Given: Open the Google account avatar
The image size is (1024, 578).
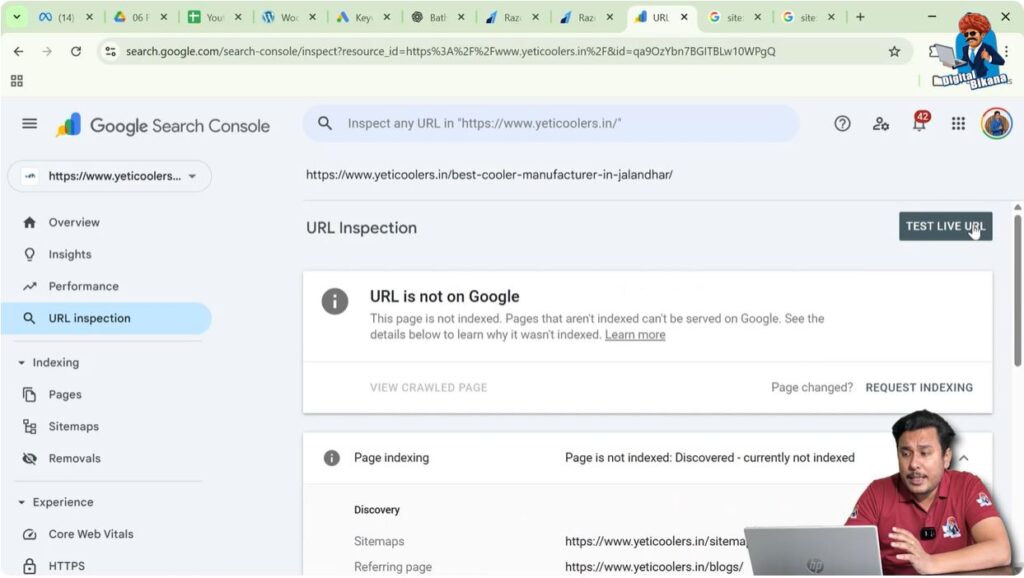Looking at the screenshot, I should [996, 123].
